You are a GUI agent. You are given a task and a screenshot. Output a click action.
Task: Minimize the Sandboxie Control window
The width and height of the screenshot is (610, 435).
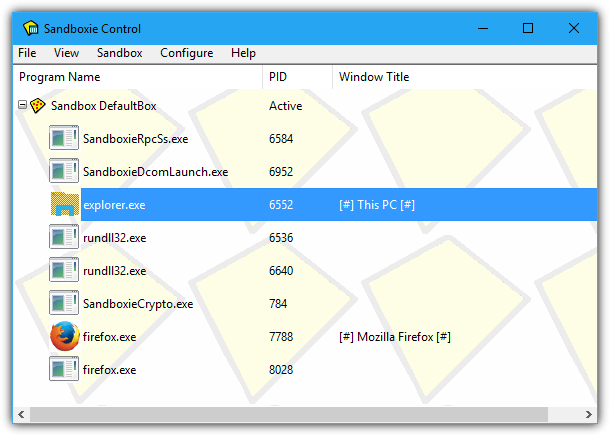click(x=483, y=28)
